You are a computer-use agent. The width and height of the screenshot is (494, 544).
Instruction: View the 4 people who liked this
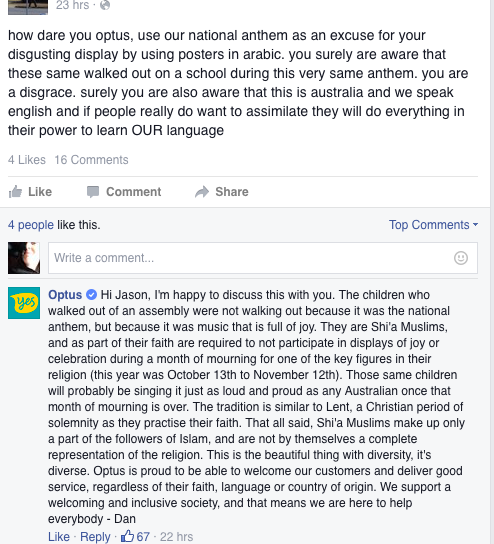(x=31, y=225)
